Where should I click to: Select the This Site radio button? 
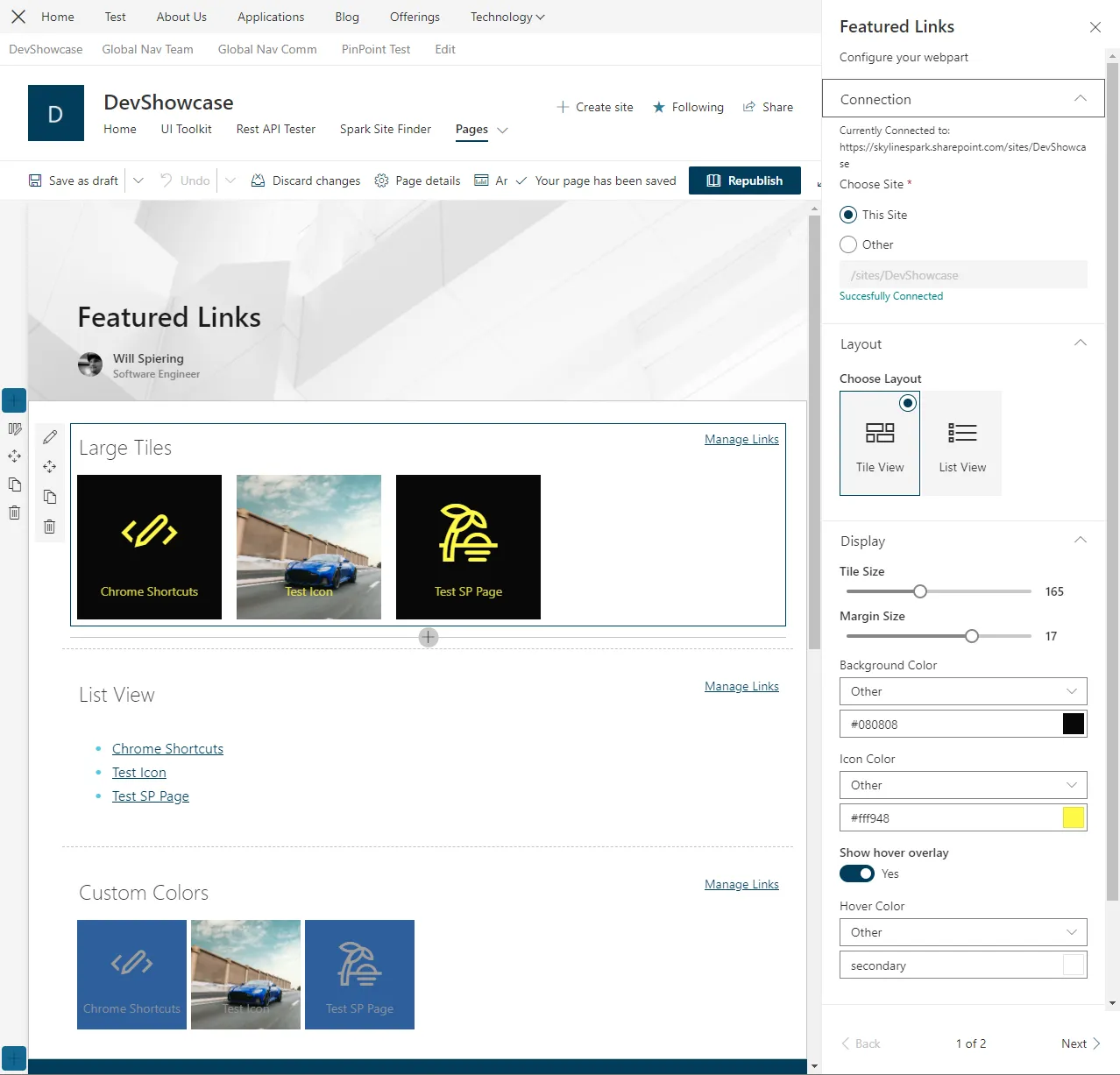point(848,215)
